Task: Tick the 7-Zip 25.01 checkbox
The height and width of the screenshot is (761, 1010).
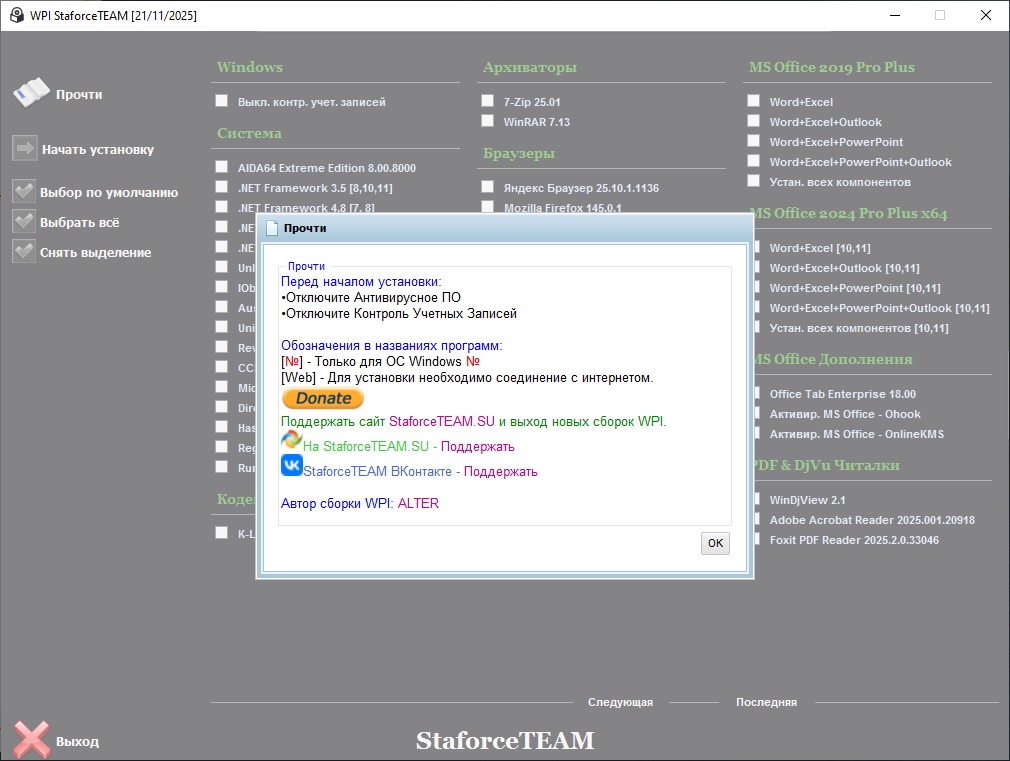Action: click(488, 101)
